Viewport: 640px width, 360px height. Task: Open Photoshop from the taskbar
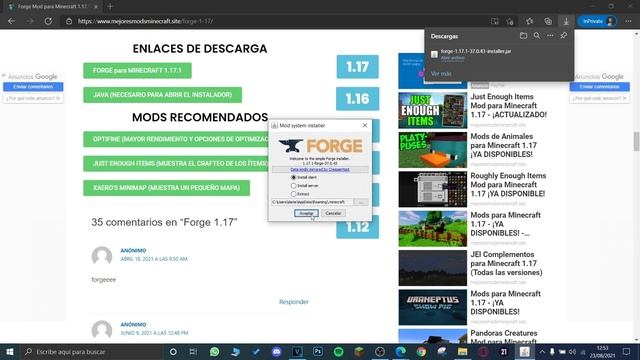(x=318, y=351)
